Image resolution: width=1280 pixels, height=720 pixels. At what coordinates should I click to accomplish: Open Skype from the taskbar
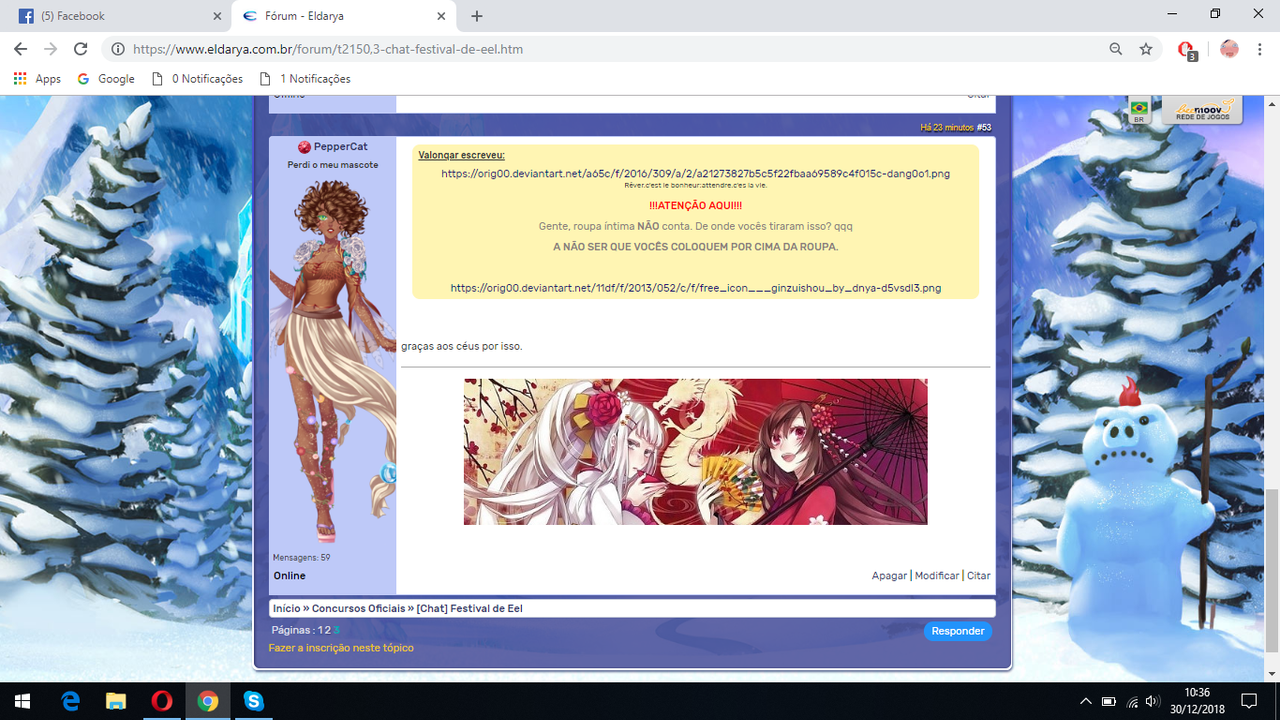tap(254, 701)
